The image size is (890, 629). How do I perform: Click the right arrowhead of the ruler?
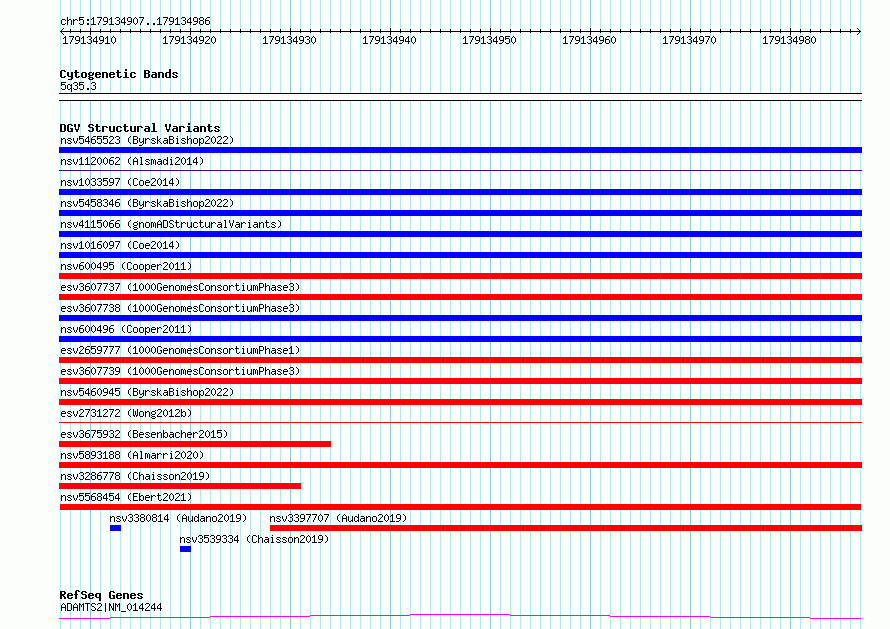tap(859, 31)
